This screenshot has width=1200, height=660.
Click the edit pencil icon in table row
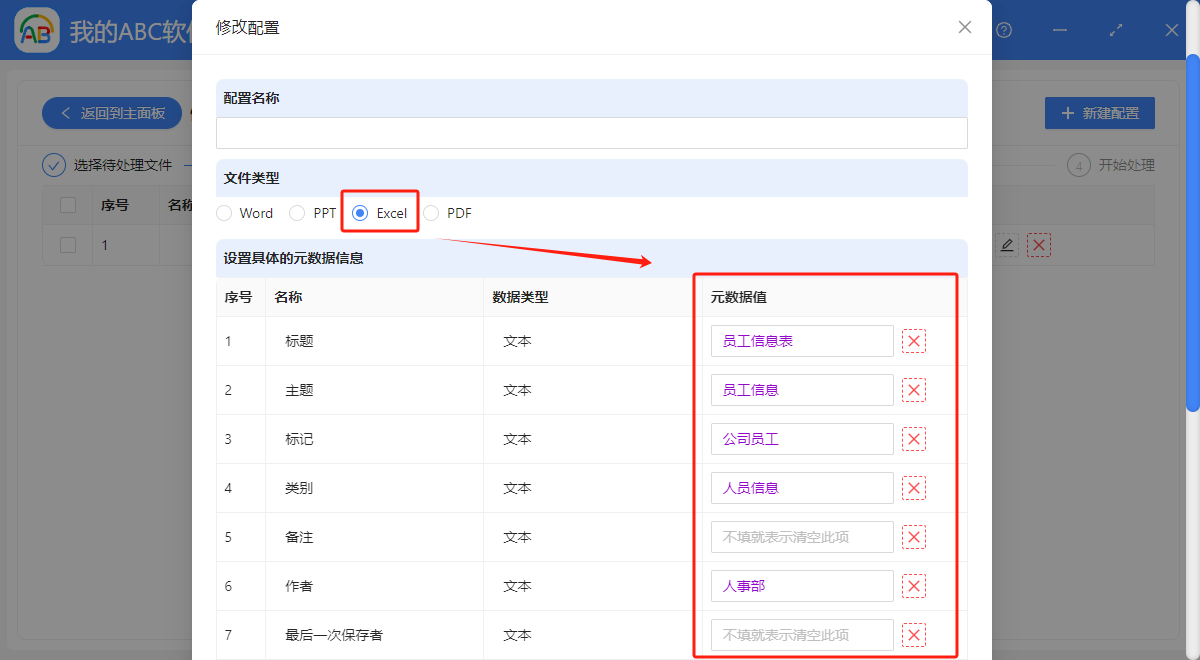[1007, 245]
